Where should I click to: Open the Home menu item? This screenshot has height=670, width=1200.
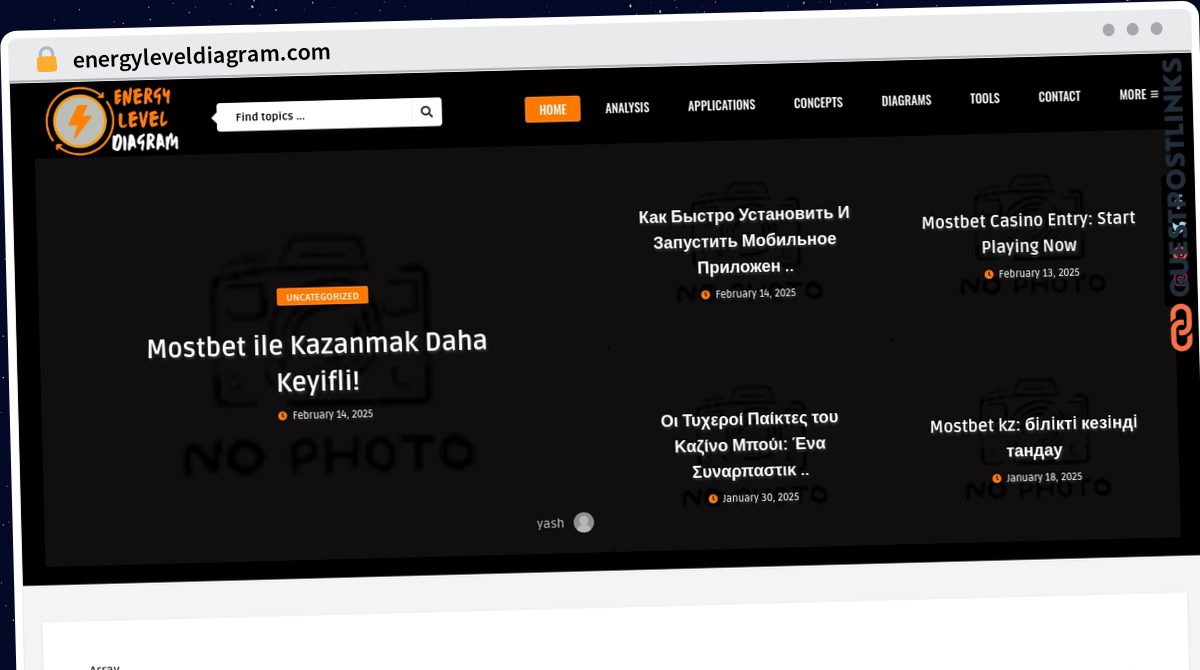[553, 110]
